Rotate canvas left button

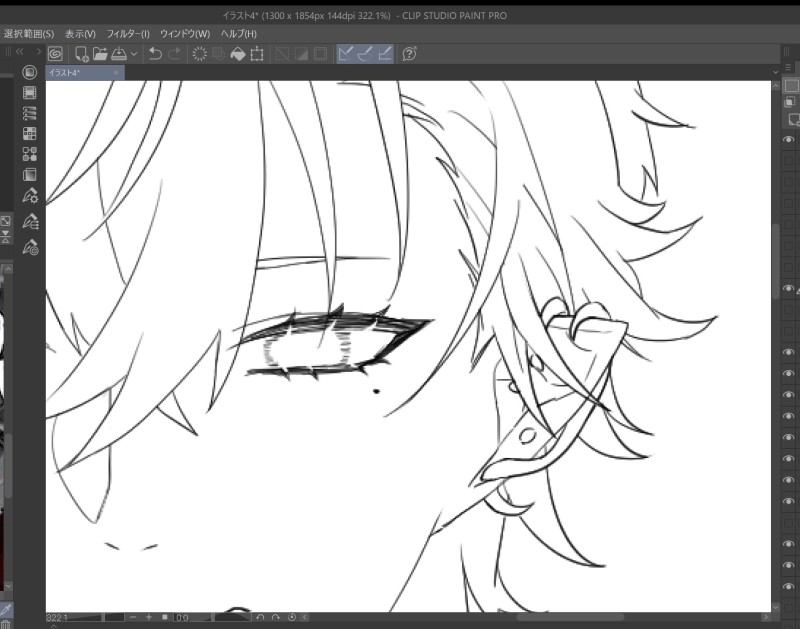(260, 617)
